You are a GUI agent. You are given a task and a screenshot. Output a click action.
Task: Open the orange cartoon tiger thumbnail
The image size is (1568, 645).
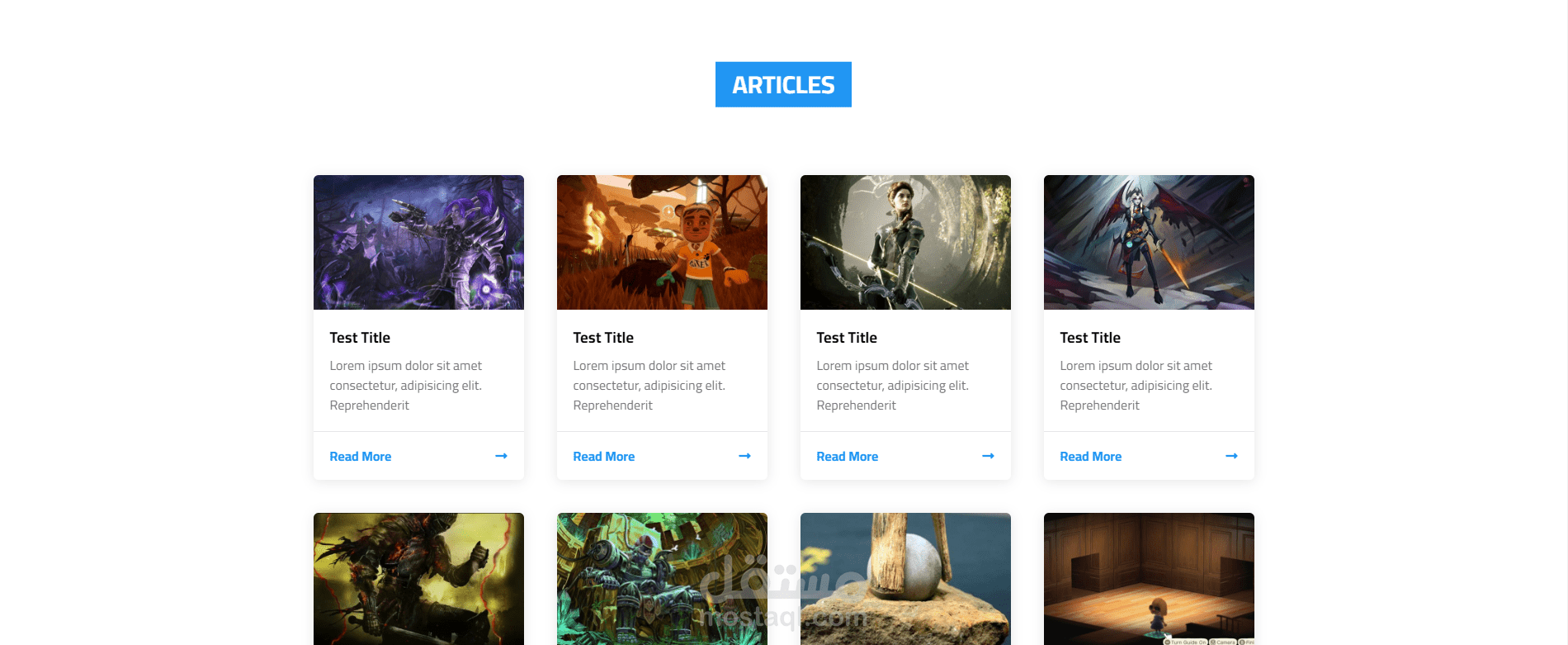[662, 242]
